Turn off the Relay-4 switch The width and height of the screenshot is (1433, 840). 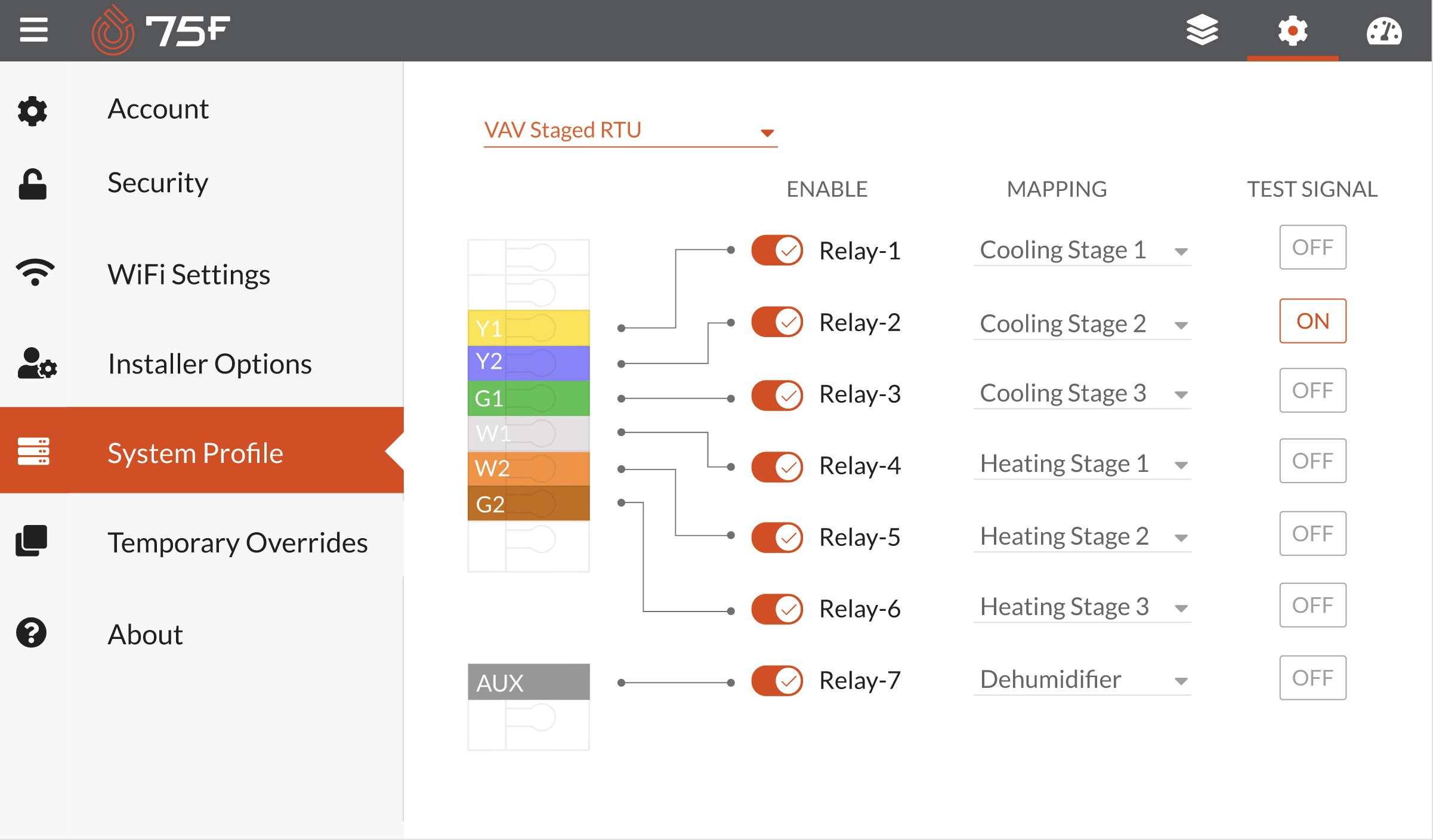coord(777,466)
